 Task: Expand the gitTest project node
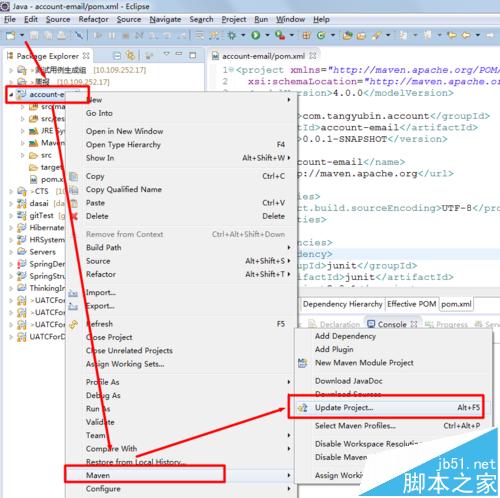[11, 216]
